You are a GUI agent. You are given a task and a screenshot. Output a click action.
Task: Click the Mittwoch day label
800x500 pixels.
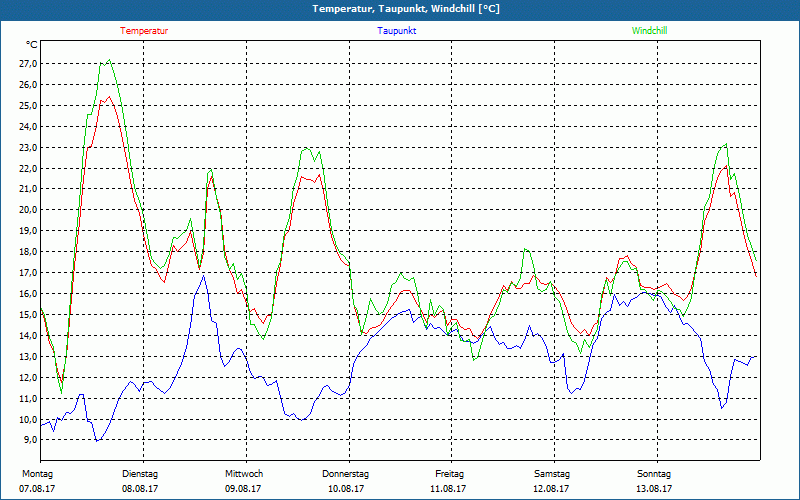pos(244,474)
